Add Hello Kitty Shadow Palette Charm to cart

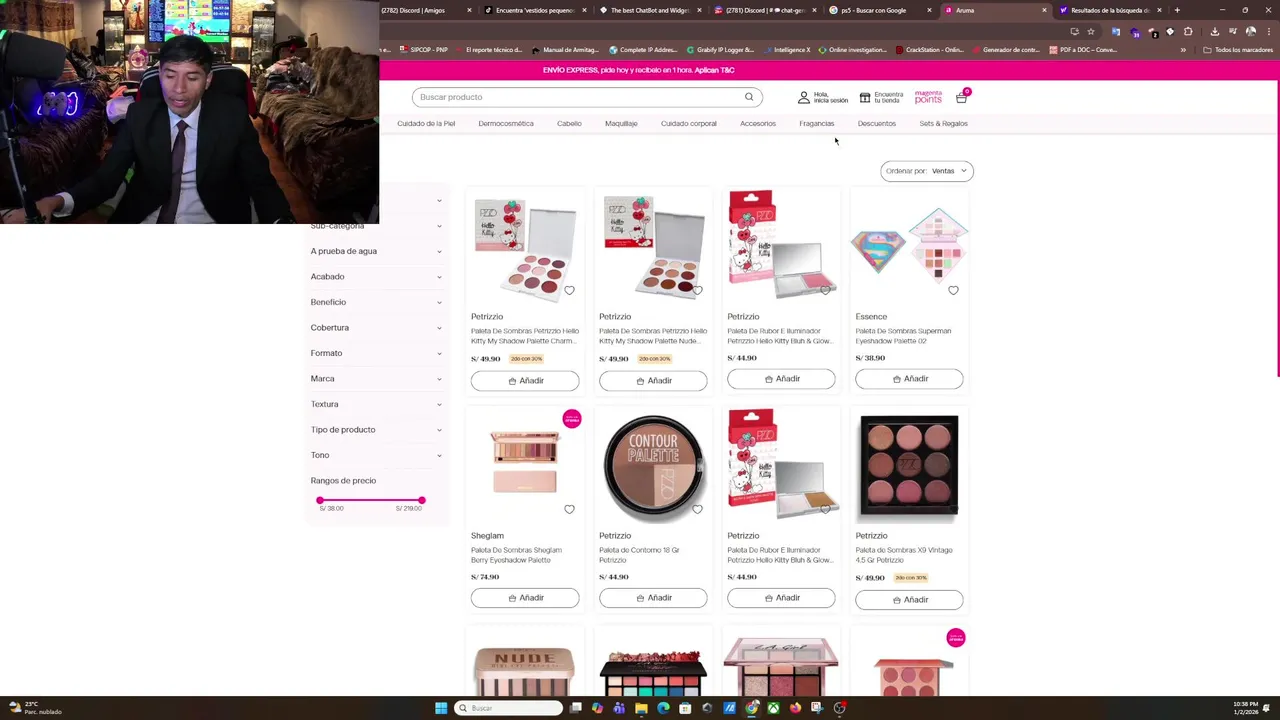coord(525,380)
